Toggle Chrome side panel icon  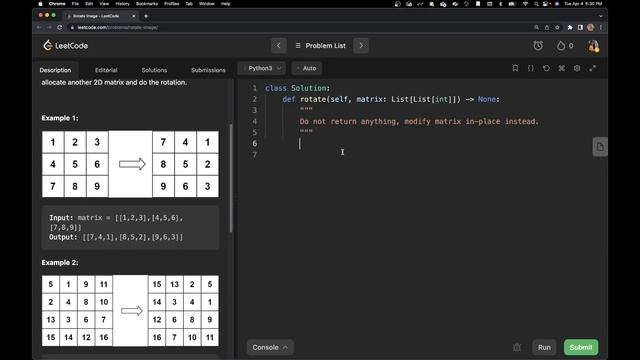pos(580,27)
